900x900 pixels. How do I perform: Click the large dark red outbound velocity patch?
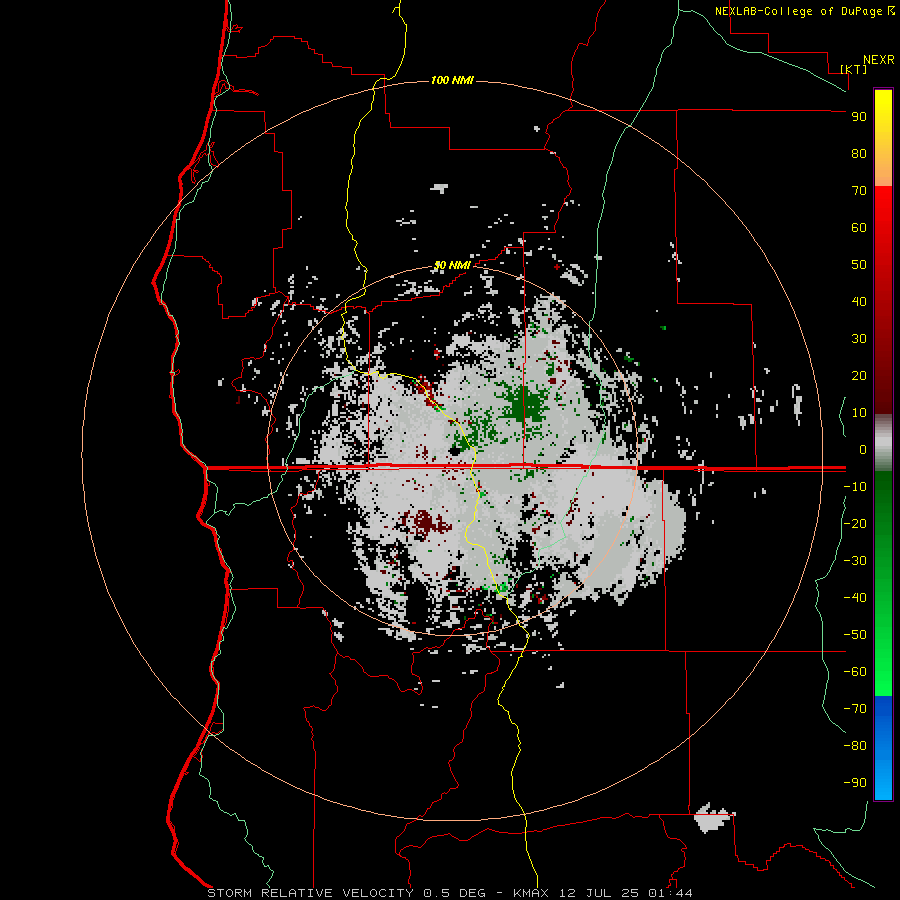click(x=424, y=523)
